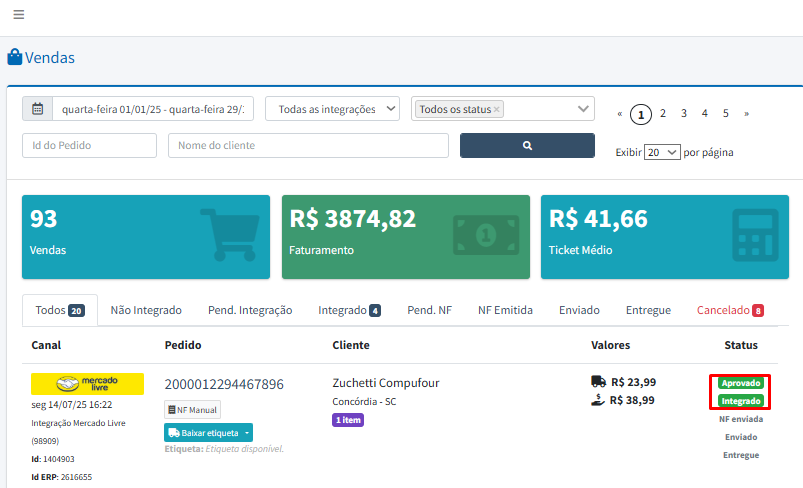Click the Nome do cliente search field
Viewport: 803px width, 488px height.
coord(308,146)
